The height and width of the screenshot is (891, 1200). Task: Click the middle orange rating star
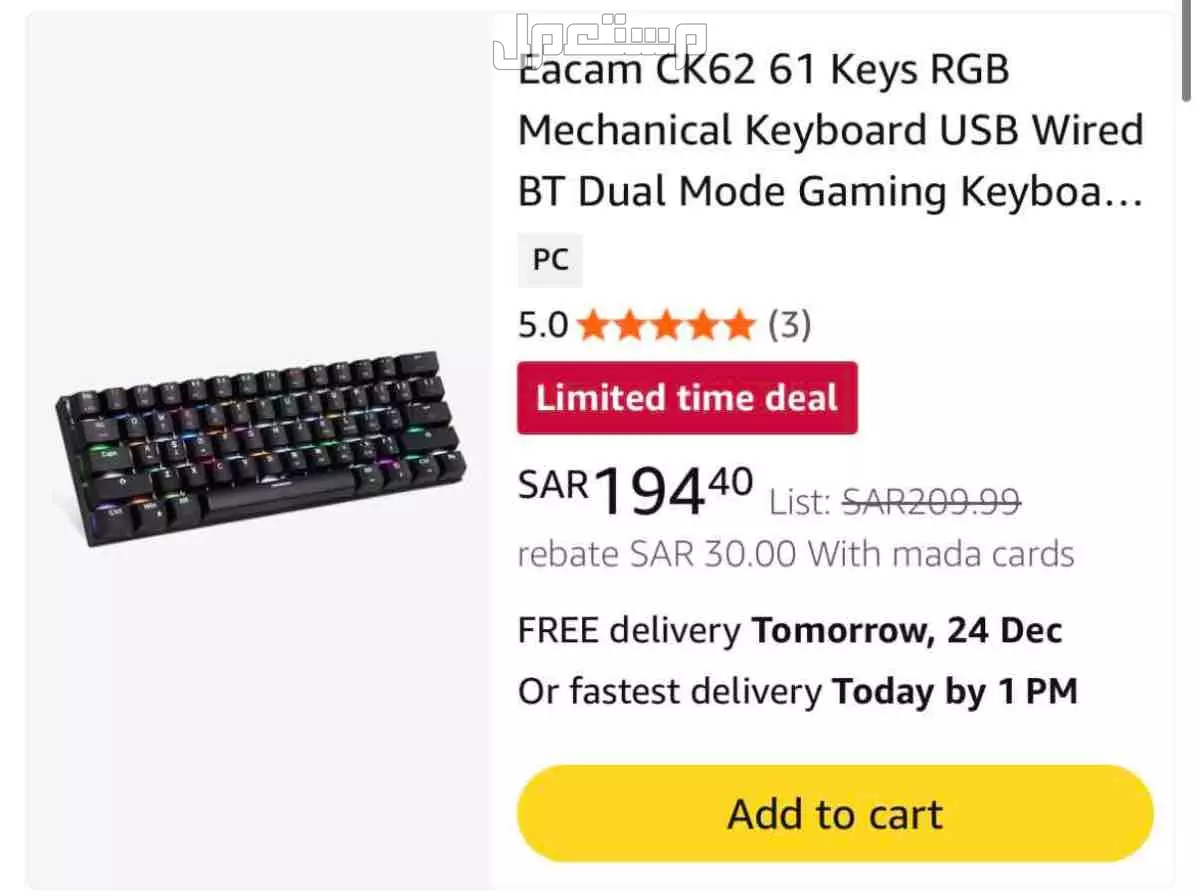[x=666, y=325]
